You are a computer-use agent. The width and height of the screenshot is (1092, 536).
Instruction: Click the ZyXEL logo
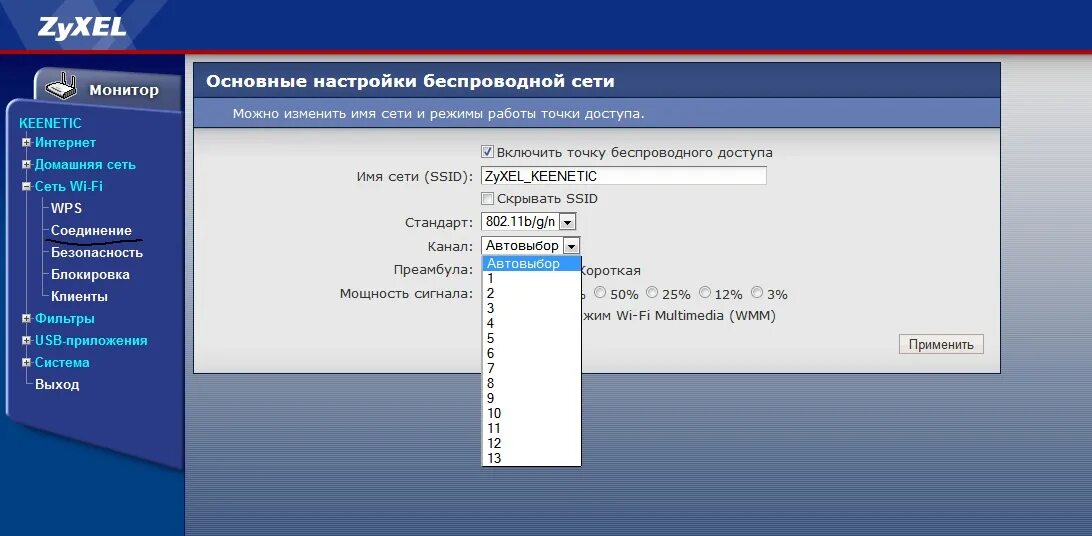click(x=82, y=27)
